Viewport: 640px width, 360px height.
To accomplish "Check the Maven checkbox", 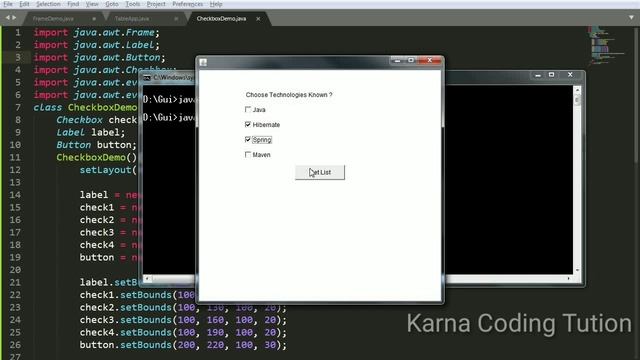I will pyautogui.click(x=248, y=155).
